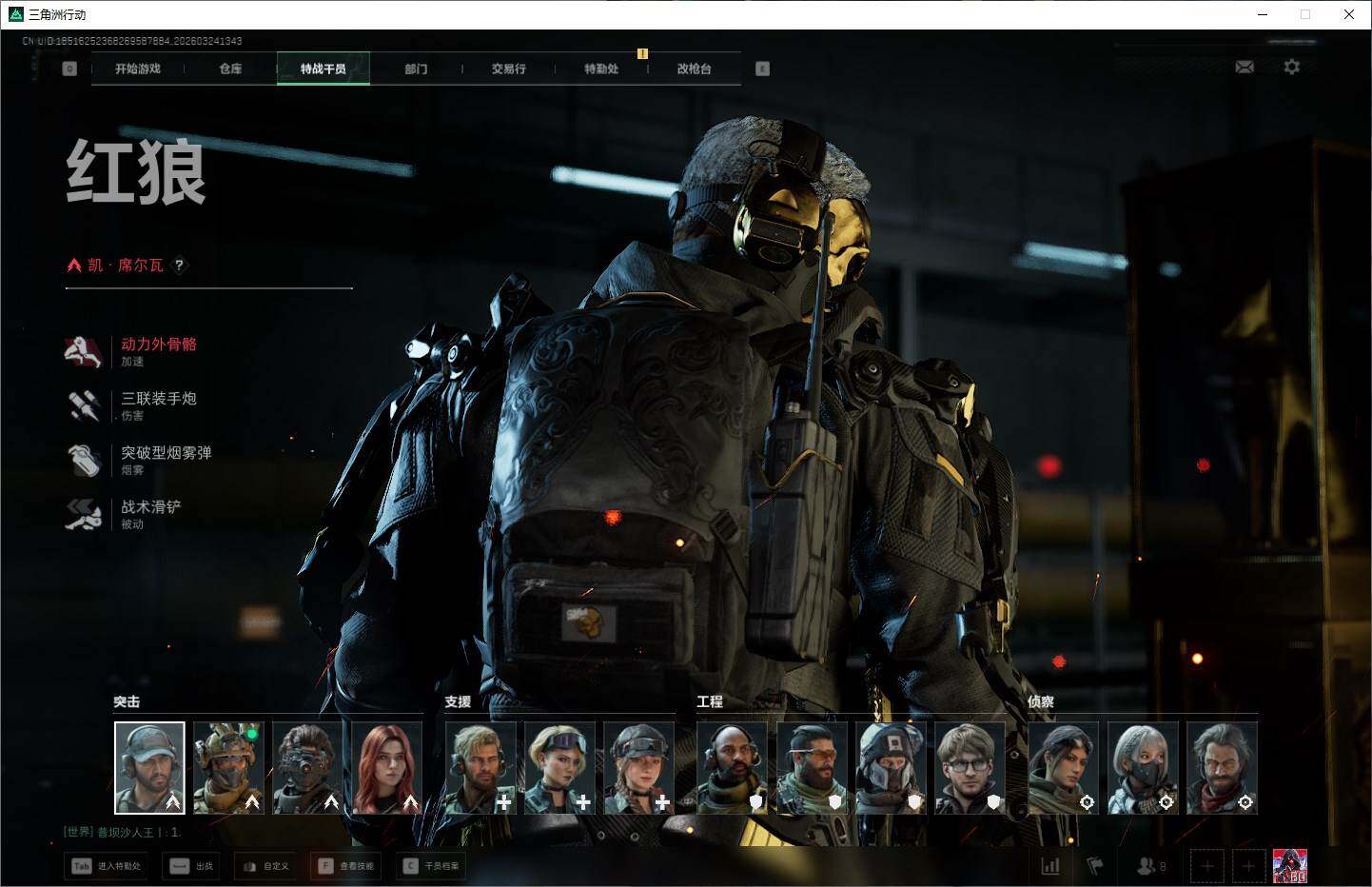Switch to the 特勤处 tab
Screen dimensions: 1372x887
[601, 69]
